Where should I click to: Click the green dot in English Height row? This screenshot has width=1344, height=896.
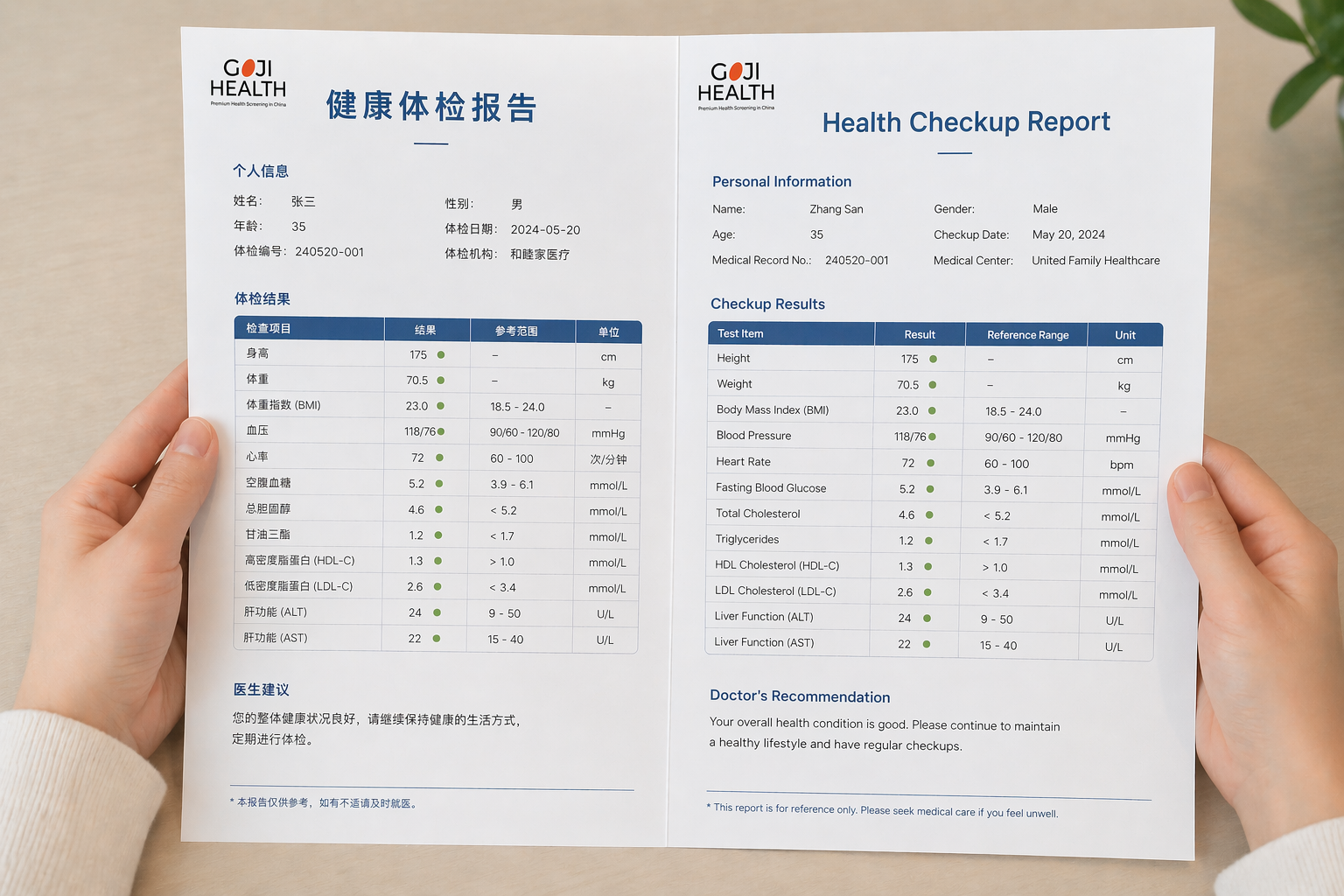click(x=934, y=360)
